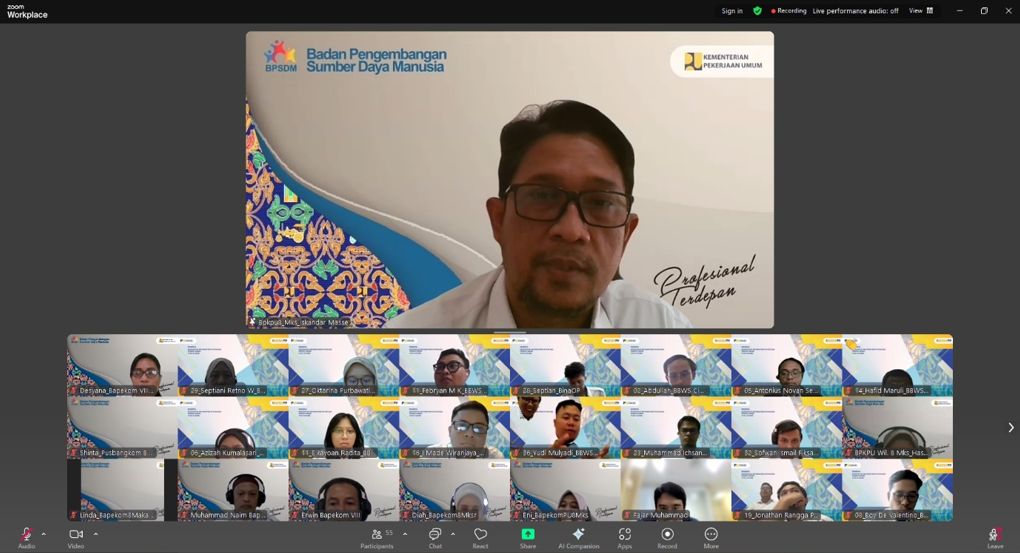Select Erwin Bapekom VIII video tile
This screenshot has width=1020, height=553.
coord(343,490)
